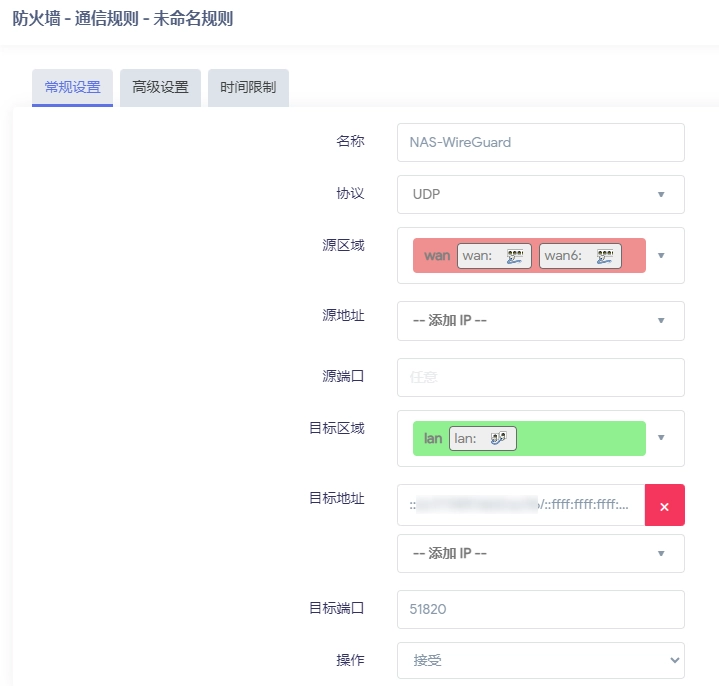
Task: Click the 目标地址 IPv6 address entry
Action: pyautogui.click(x=521, y=505)
